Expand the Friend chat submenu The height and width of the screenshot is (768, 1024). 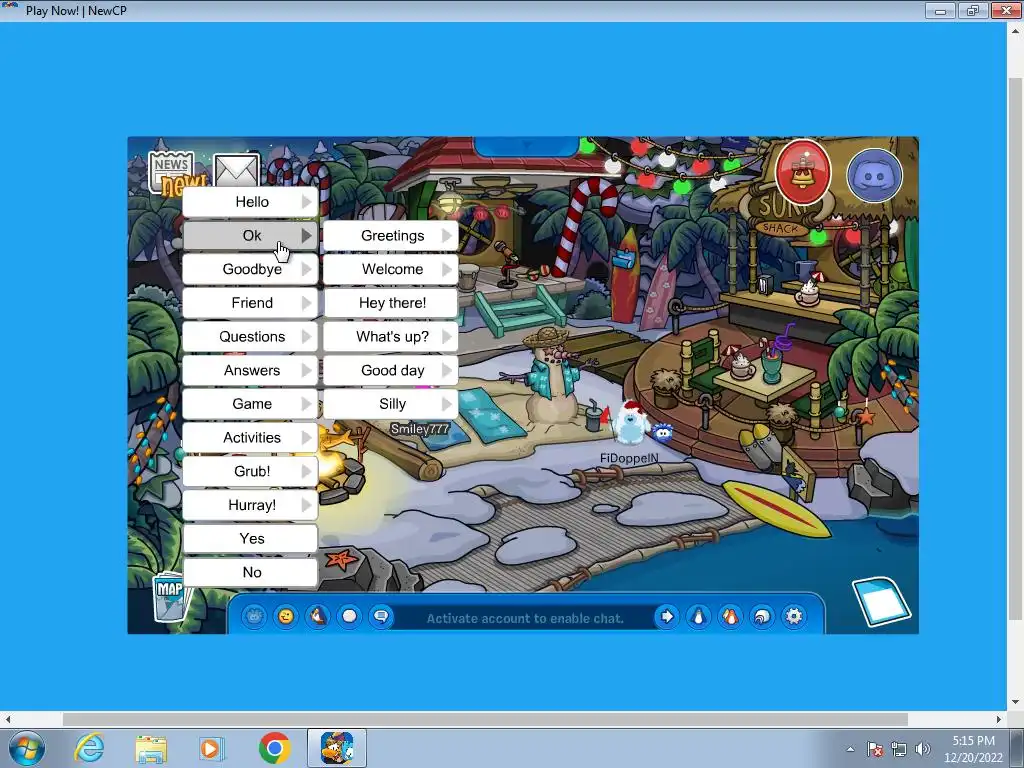coord(250,303)
